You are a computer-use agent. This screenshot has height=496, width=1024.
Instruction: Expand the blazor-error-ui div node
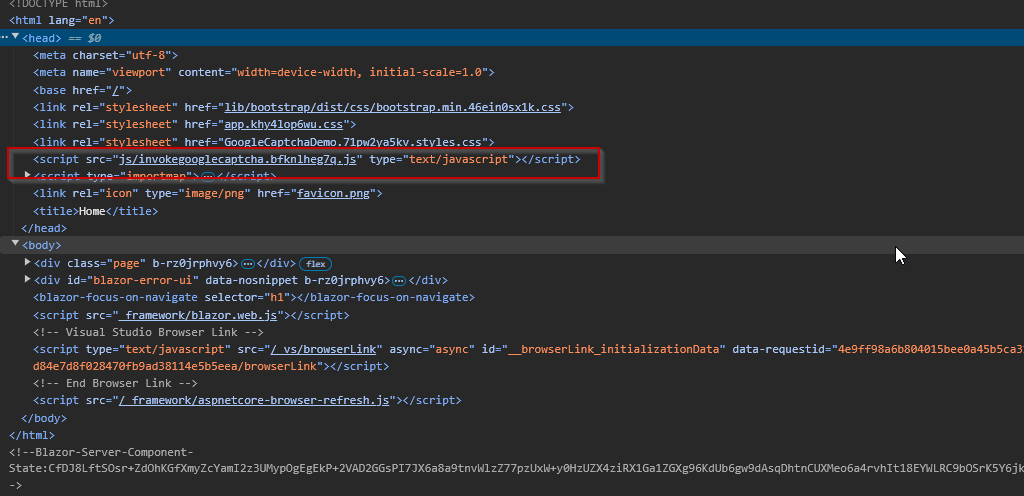[x=27, y=279]
